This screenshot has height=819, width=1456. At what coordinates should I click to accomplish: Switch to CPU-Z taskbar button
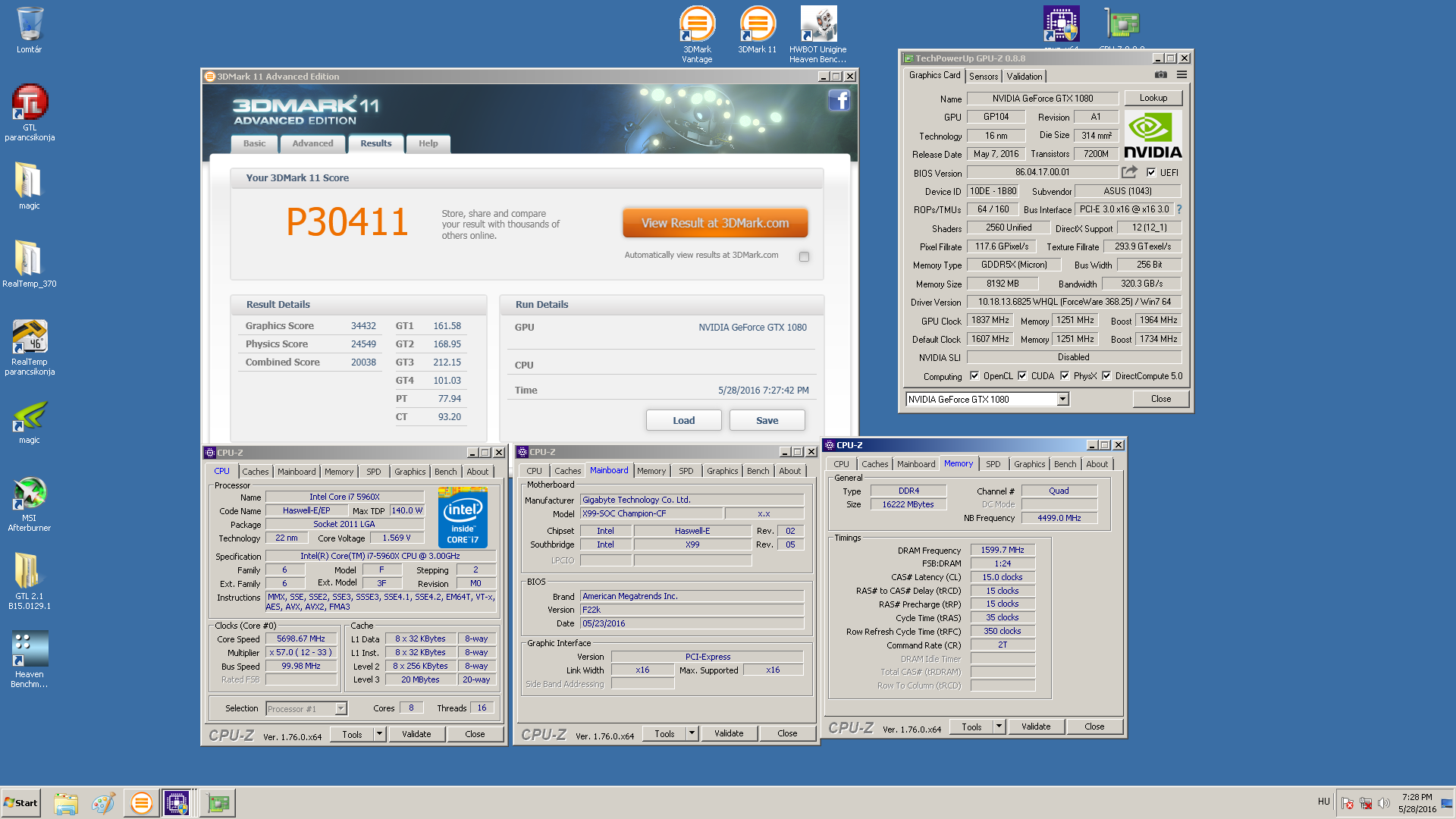177,803
